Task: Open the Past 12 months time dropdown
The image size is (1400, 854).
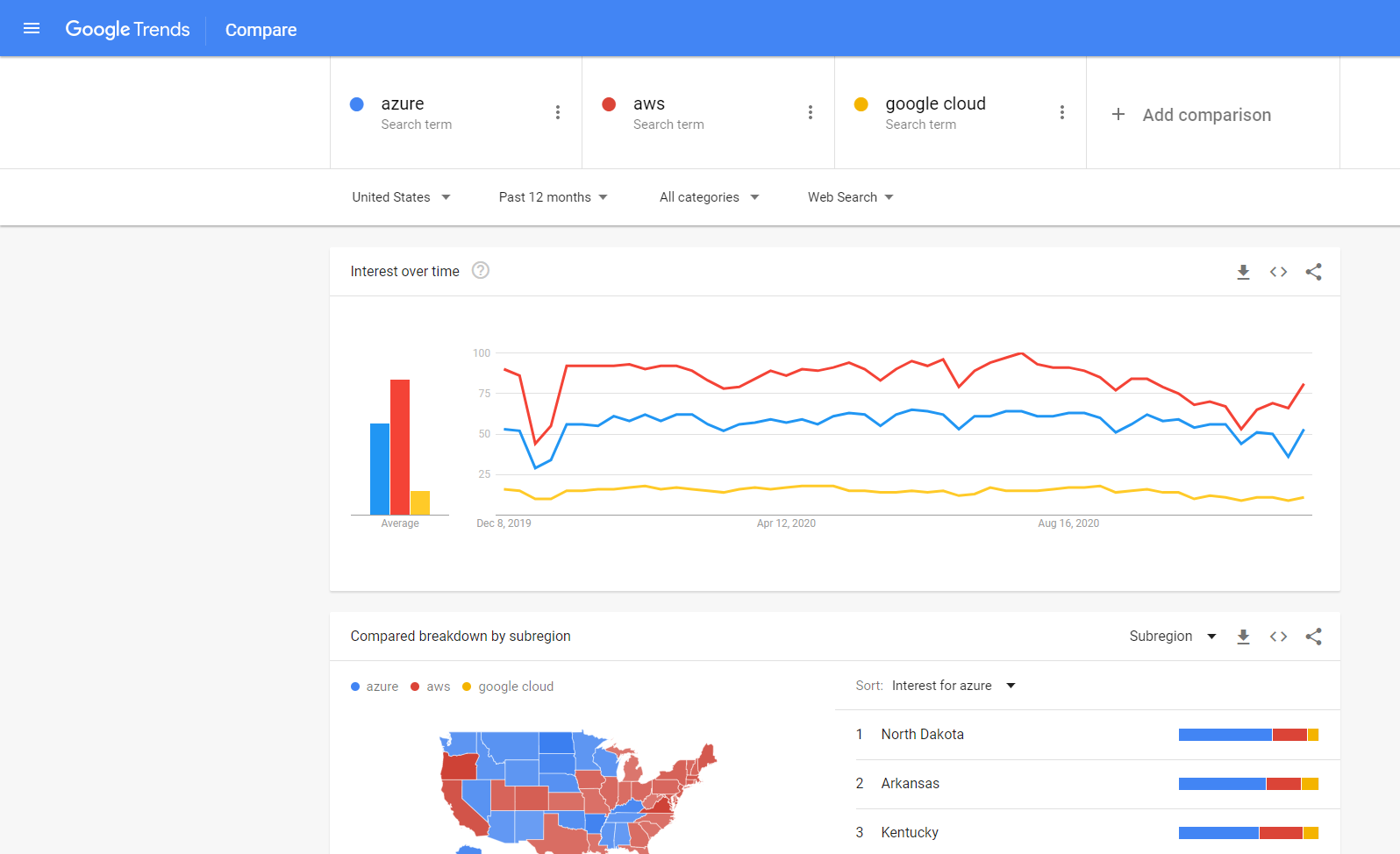Action: click(554, 197)
